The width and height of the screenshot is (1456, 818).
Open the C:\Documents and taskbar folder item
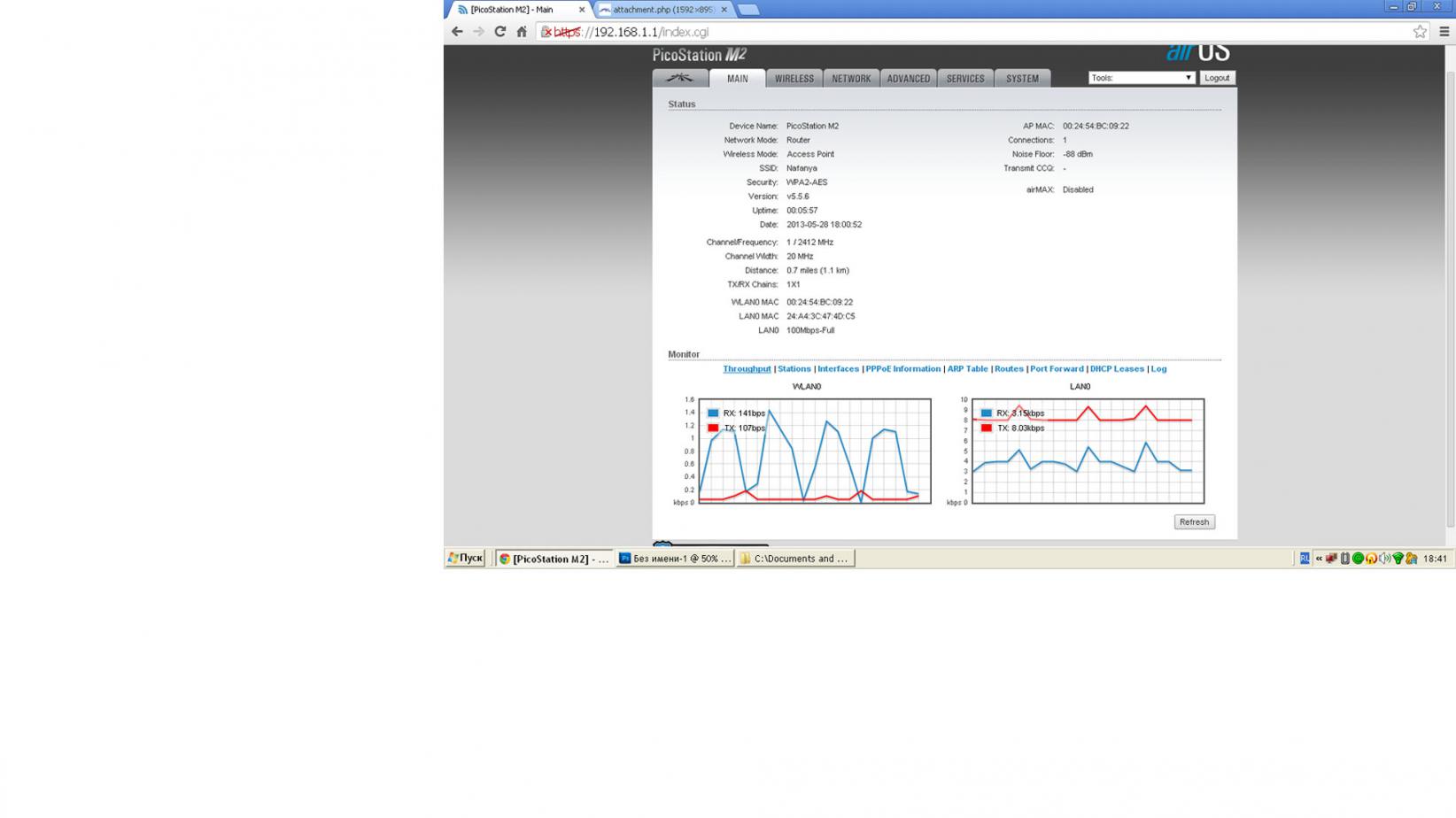coord(795,559)
